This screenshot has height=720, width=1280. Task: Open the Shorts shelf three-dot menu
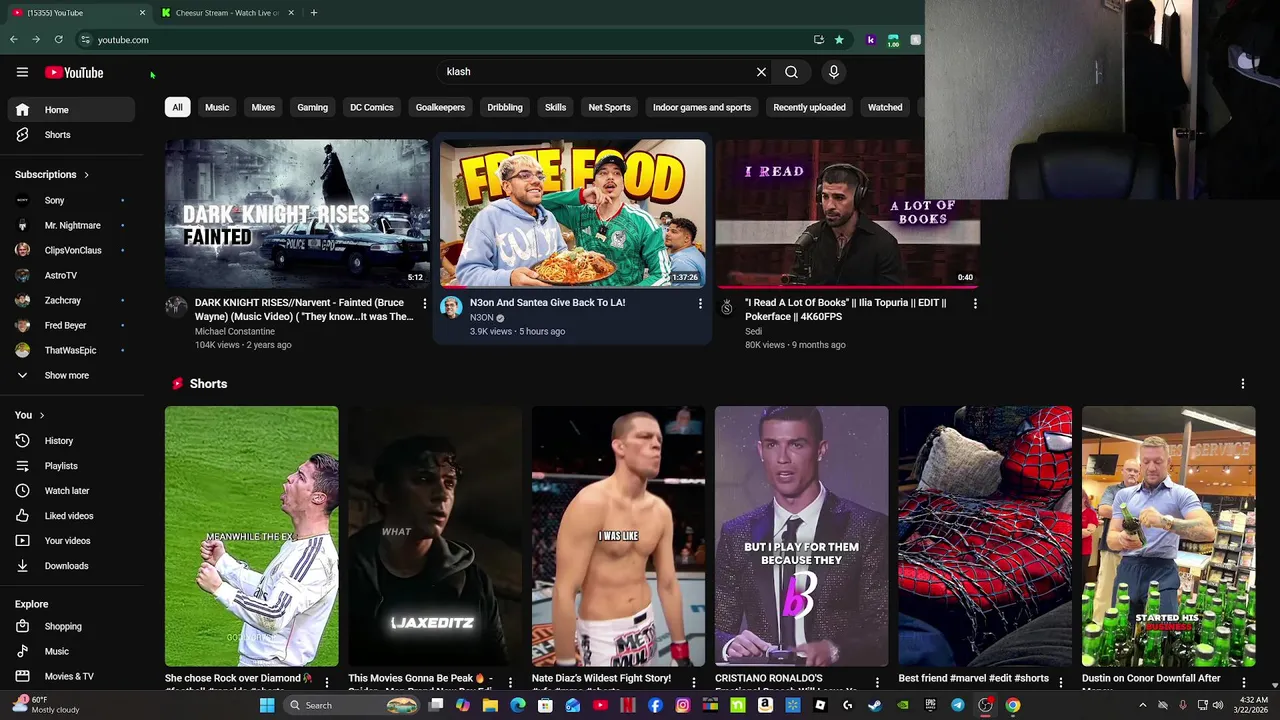1243,384
